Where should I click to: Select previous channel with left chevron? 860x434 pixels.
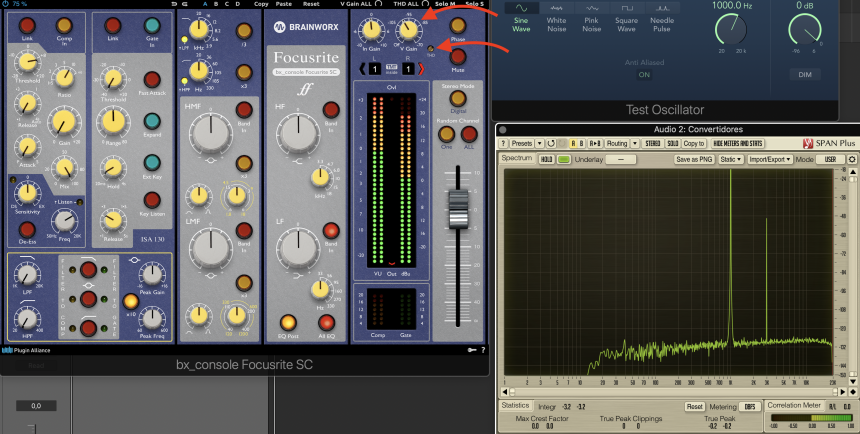pos(363,69)
